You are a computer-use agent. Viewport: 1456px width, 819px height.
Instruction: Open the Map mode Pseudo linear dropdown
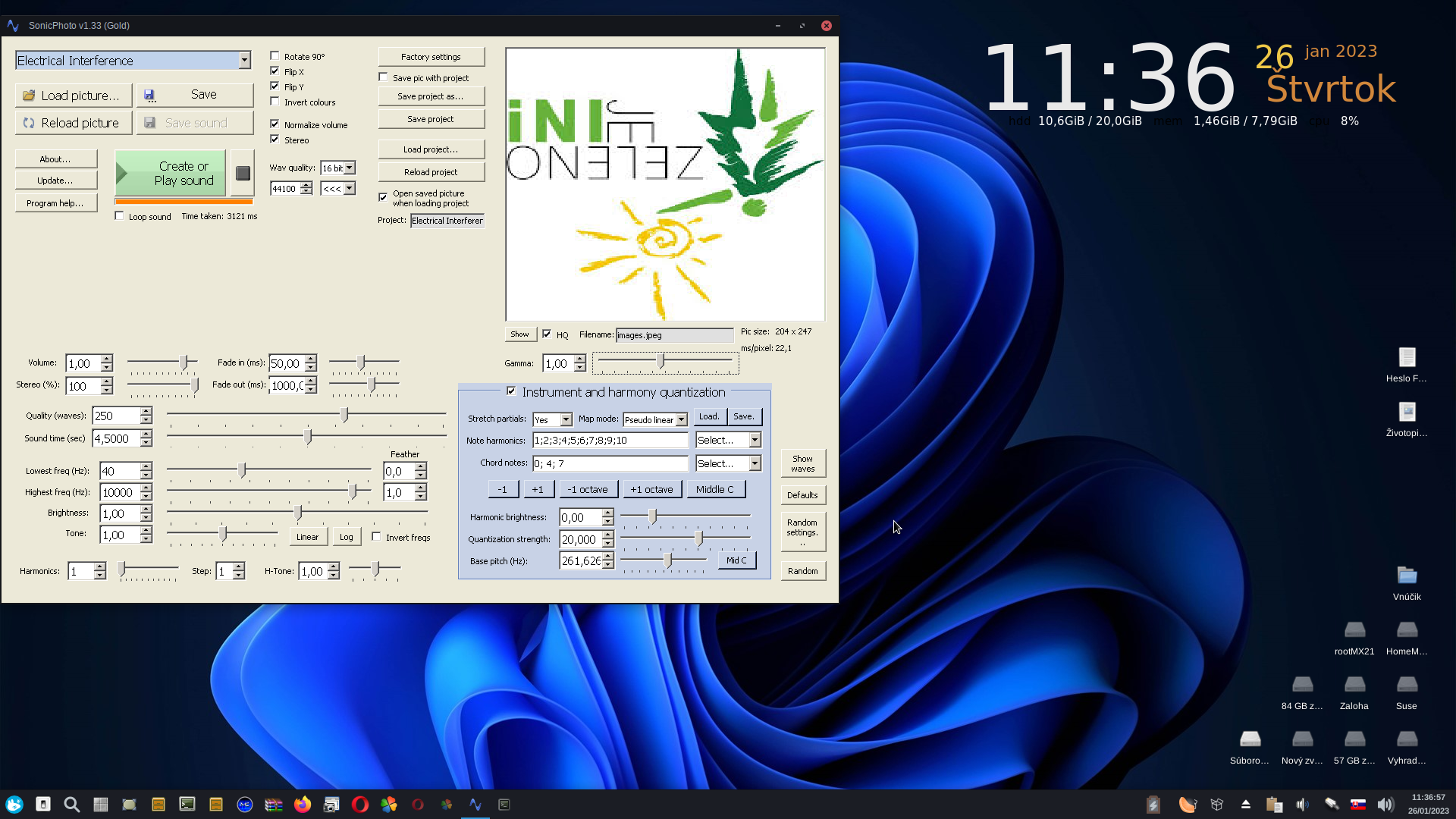[681, 419]
